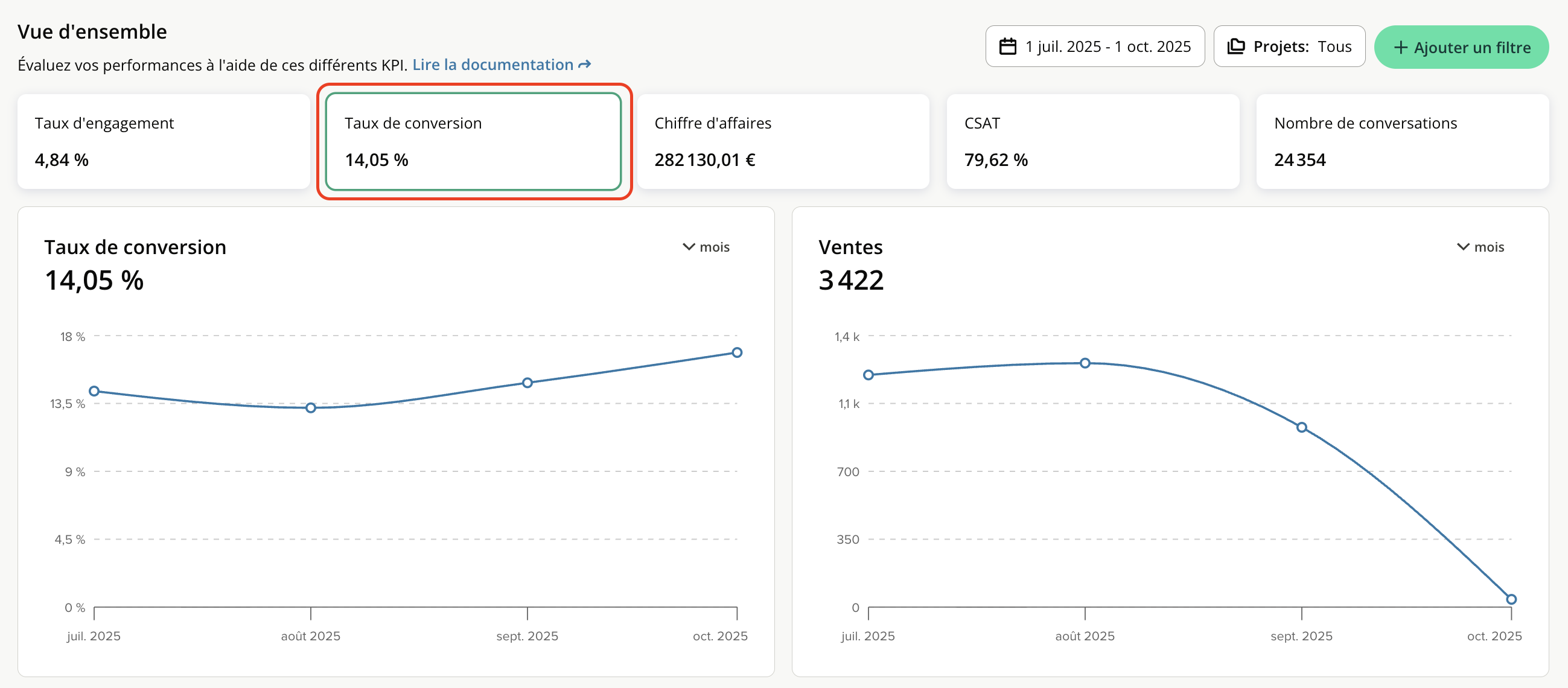
Task: Open the Lire la documentation link
Action: [492, 65]
